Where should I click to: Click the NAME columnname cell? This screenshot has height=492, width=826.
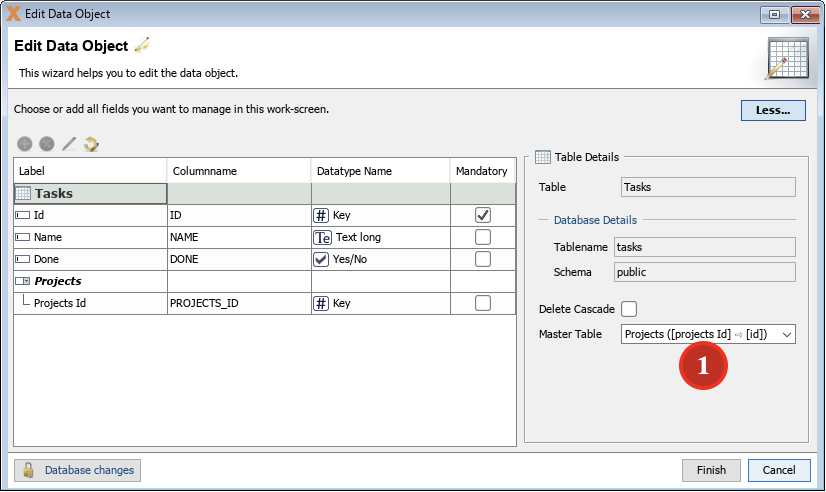coord(239,237)
